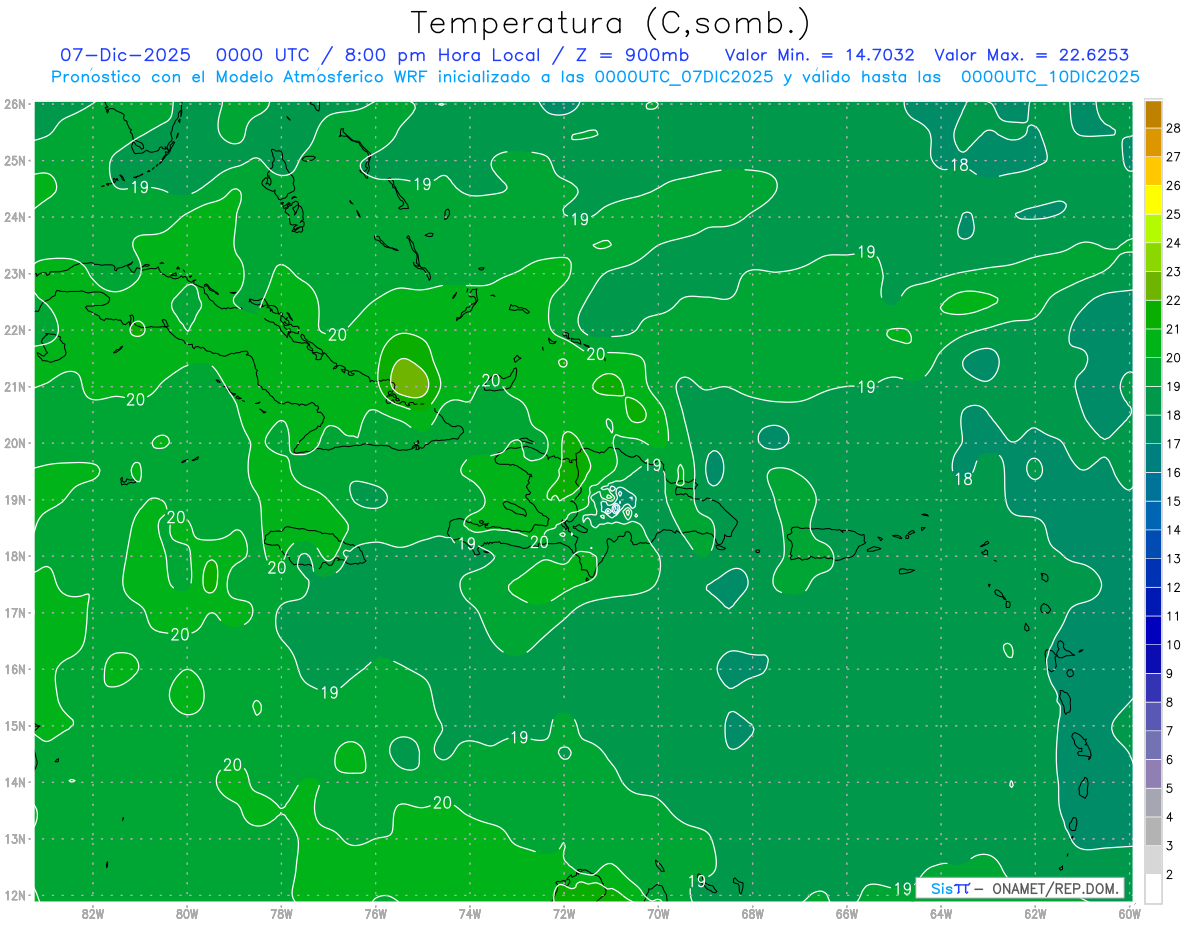Click value '22' on the color scale

(1173, 300)
